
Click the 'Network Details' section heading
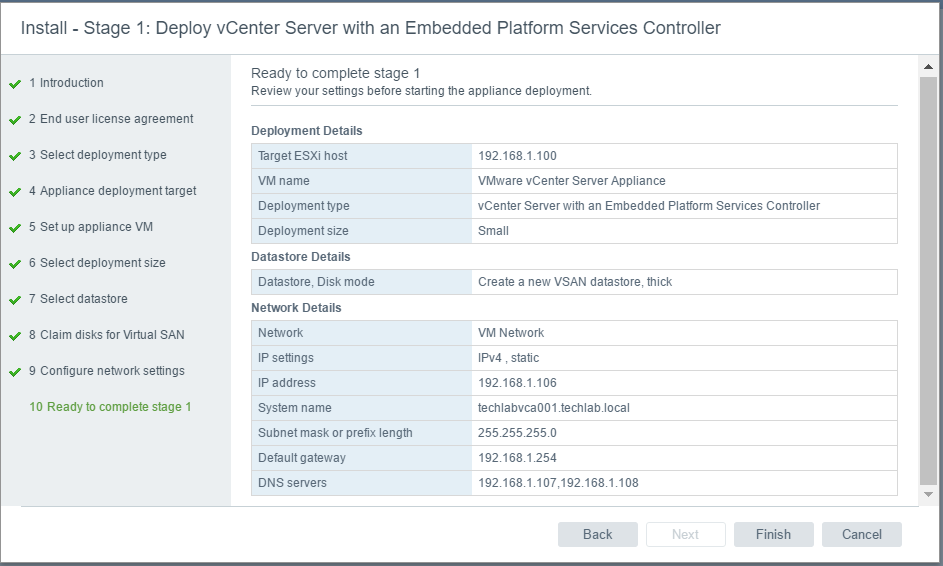pyautogui.click(x=296, y=308)
